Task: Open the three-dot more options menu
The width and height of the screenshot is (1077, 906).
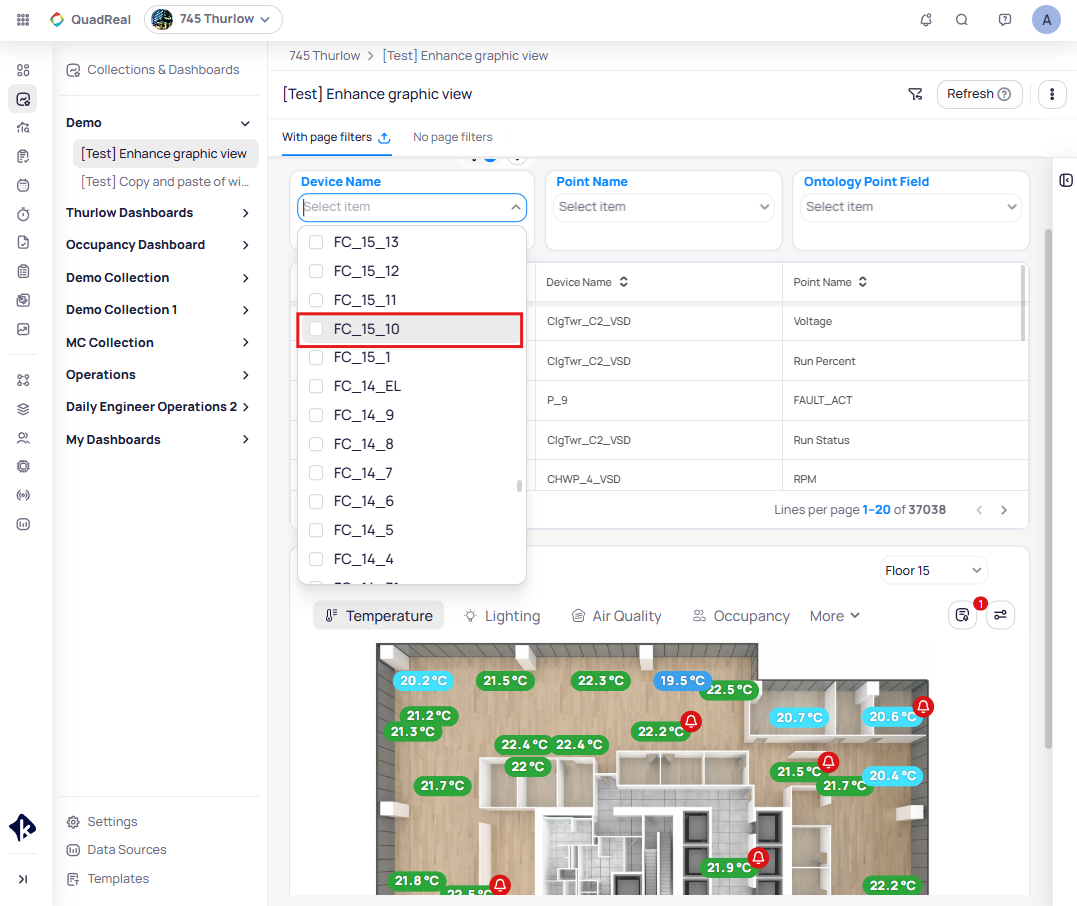Action: [1052, 94]
